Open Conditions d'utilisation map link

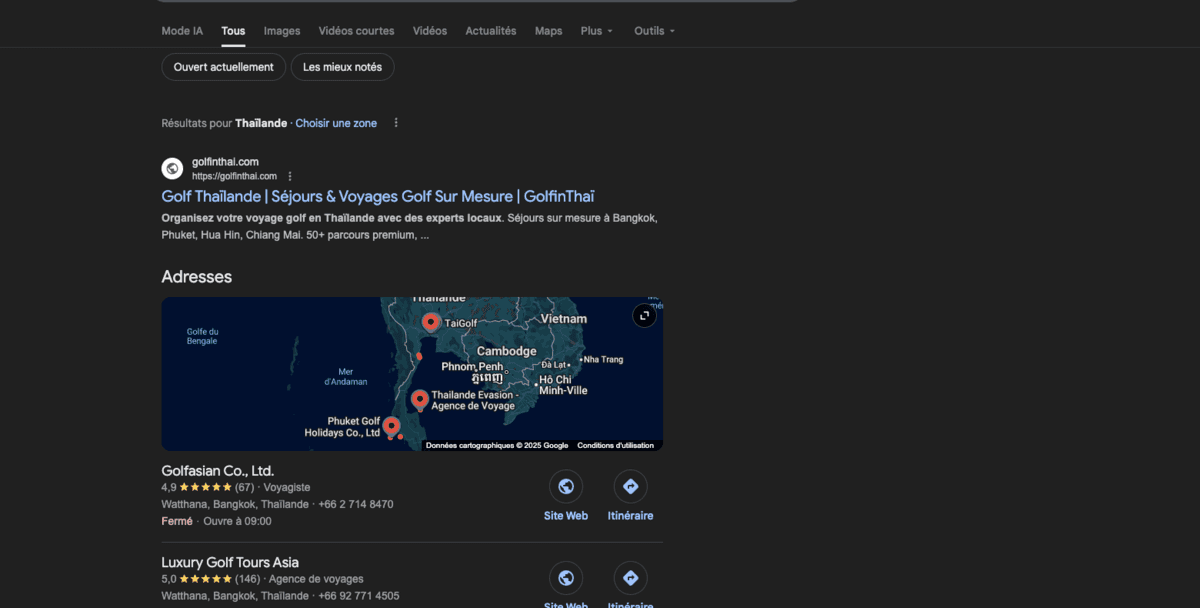click(x=615, y=445)
